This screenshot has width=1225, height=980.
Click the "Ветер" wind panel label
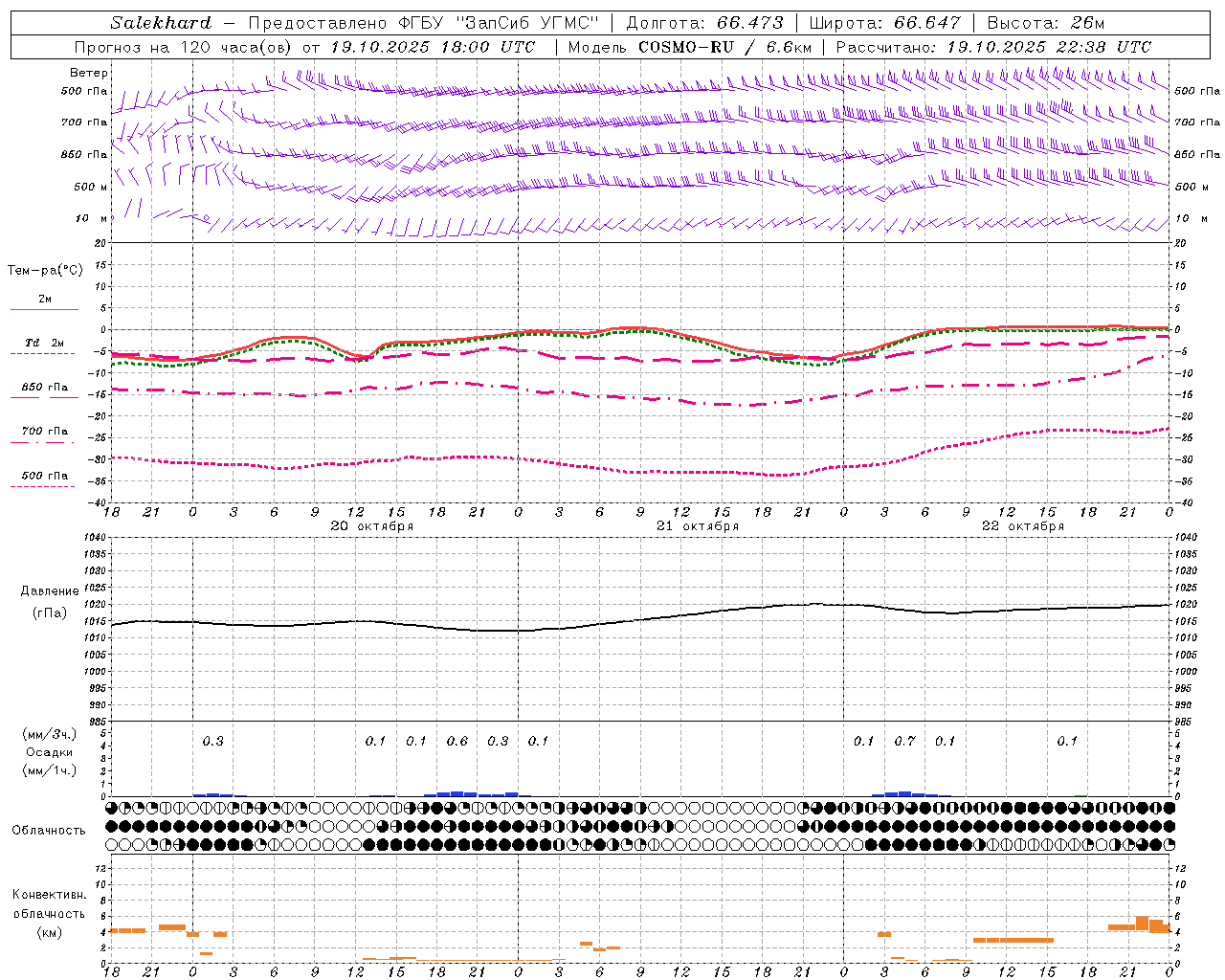pyautogui.click(x=89, y=73)
